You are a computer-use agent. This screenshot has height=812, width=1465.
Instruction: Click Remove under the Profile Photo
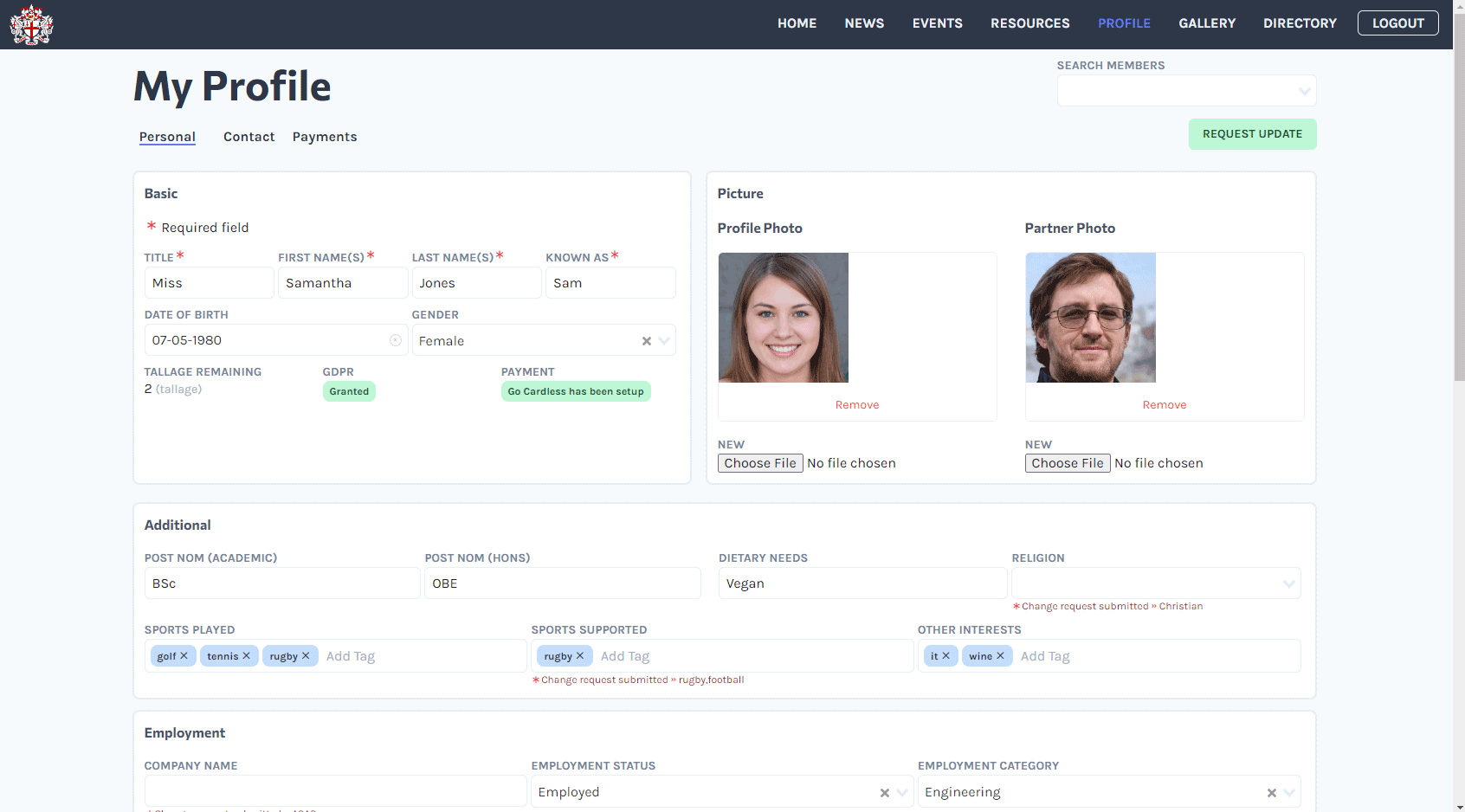856,405
